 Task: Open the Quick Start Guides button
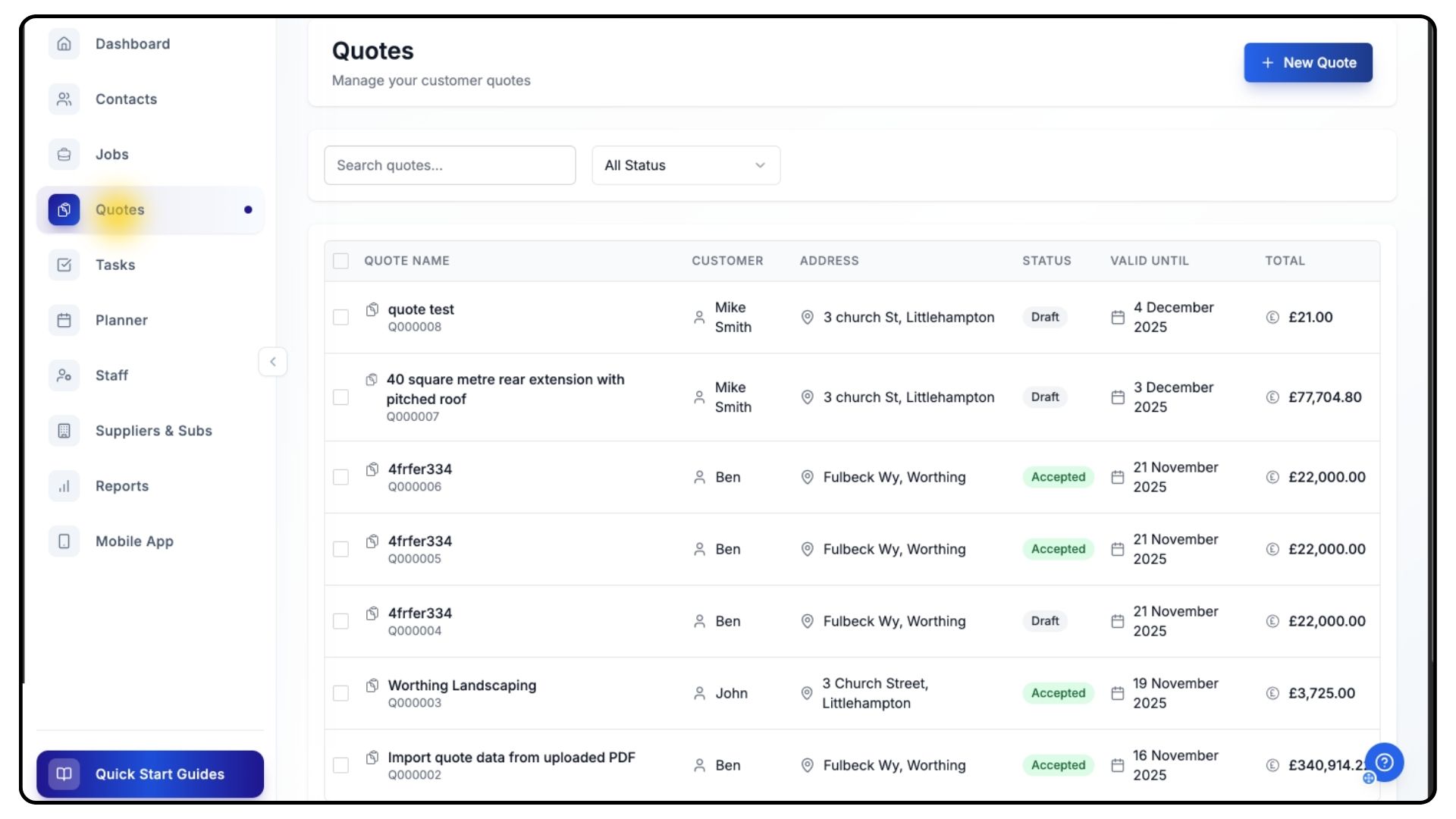(x=150, y=774)
